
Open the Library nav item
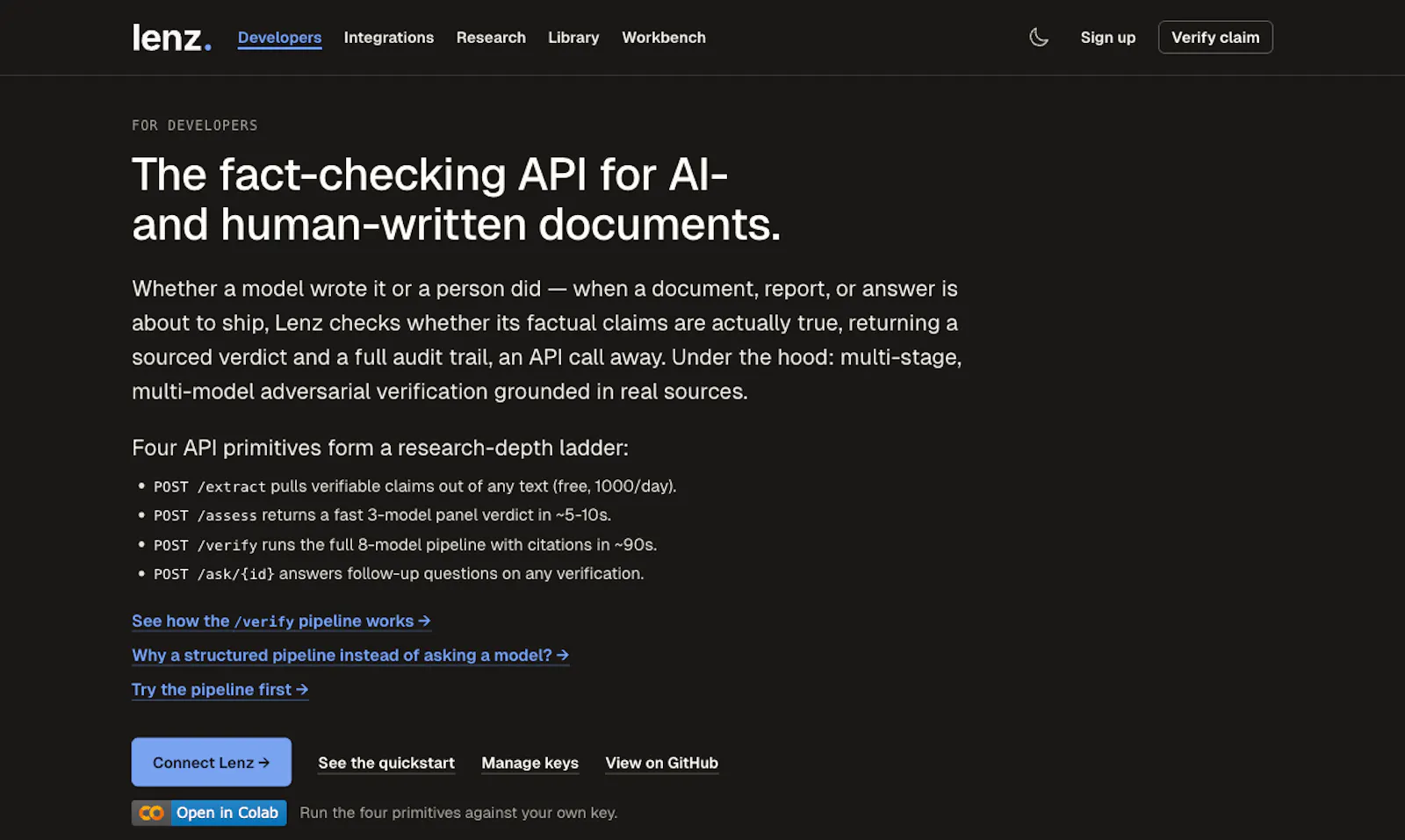coord(573,38)
